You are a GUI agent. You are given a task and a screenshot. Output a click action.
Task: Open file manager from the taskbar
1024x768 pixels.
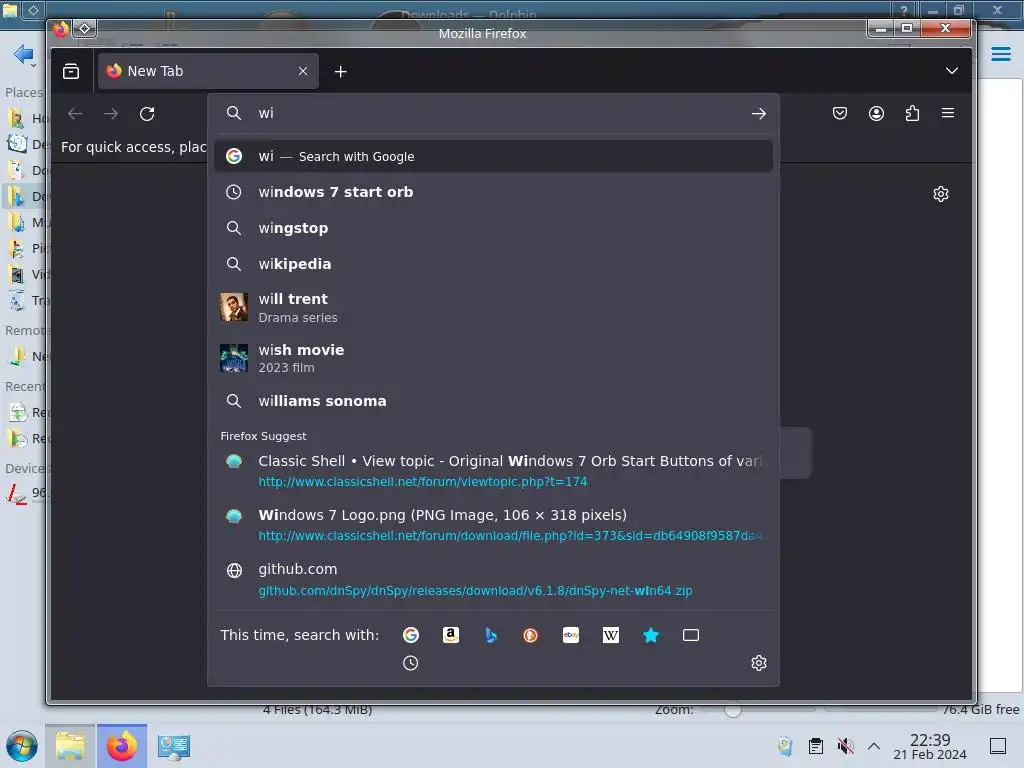click(x=70, y=746)
